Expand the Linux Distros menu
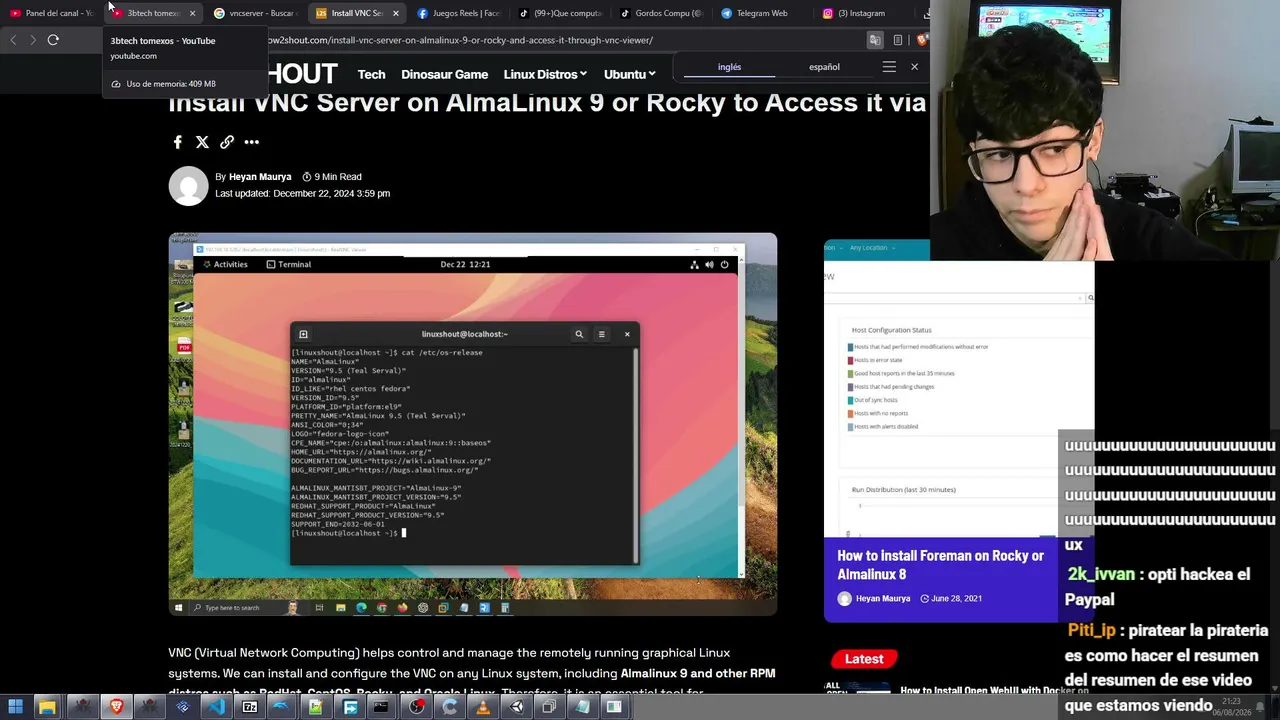 point(545,74)
